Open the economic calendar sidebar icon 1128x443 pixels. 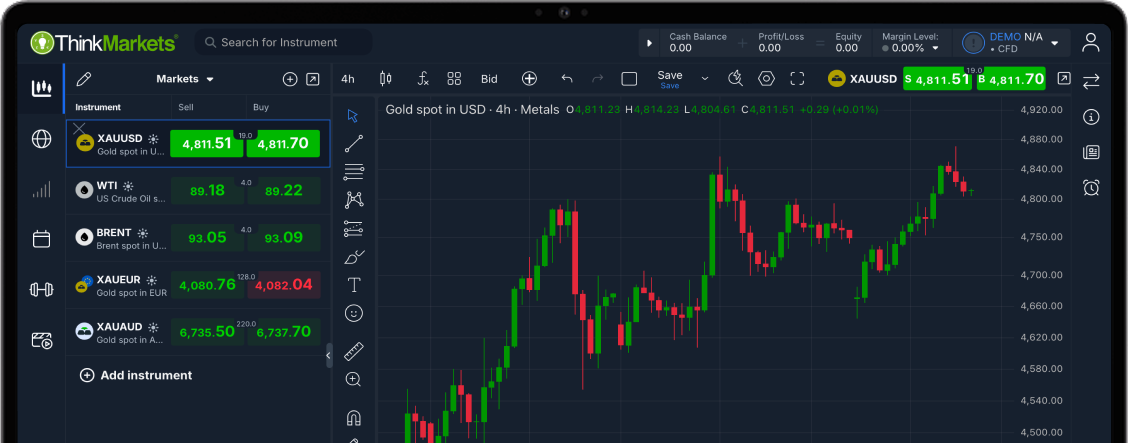[x=42, y=239]
